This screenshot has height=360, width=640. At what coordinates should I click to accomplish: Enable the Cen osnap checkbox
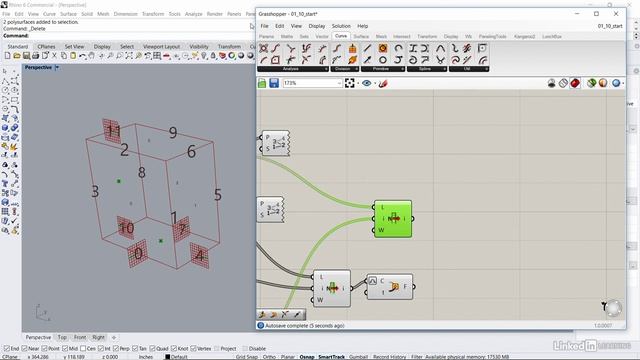83,349
